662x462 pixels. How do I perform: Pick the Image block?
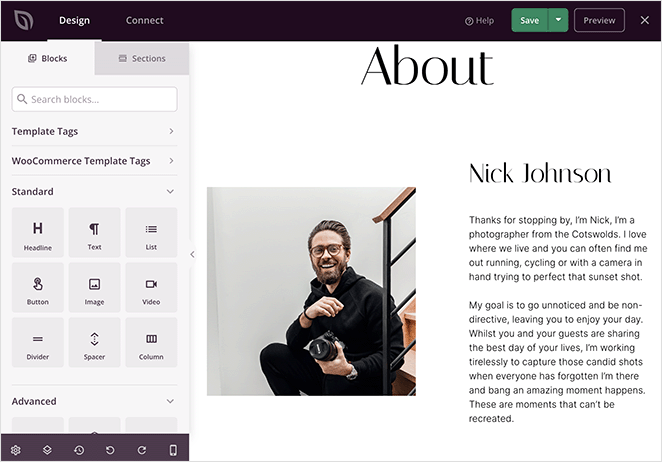(x=94, y=288)
